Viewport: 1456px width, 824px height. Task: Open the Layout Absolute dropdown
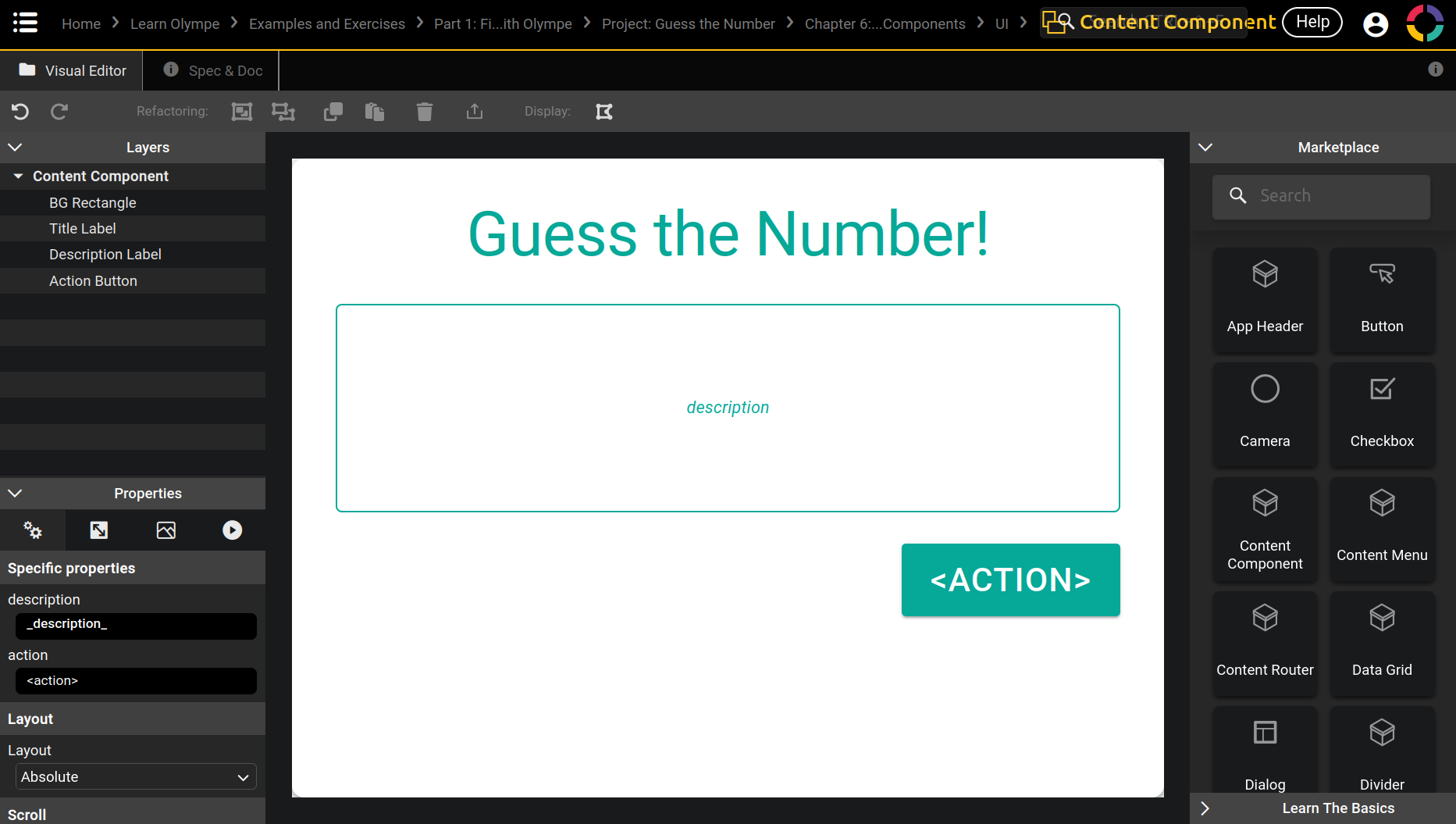pos(136,777)
